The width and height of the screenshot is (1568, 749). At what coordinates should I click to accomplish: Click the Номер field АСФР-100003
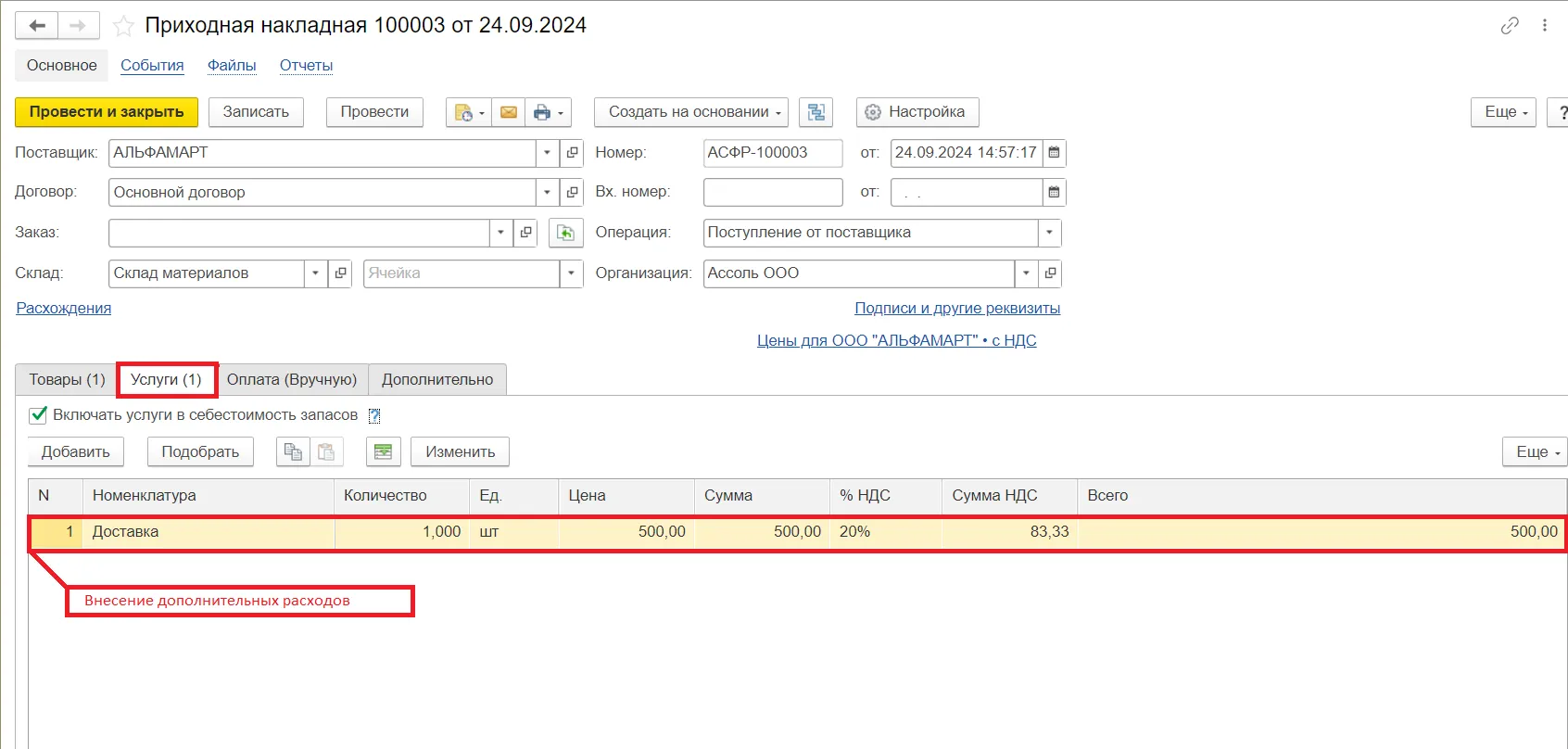click(773, 153)
